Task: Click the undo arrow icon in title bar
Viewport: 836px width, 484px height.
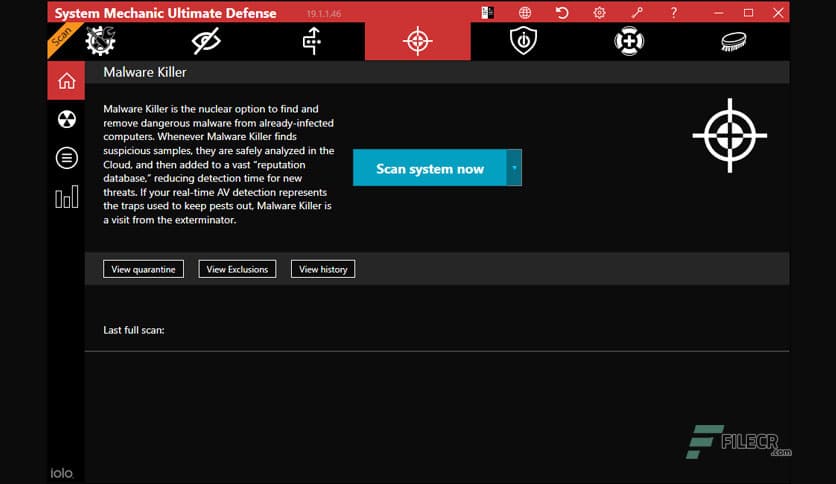Action: pos(562,12)
